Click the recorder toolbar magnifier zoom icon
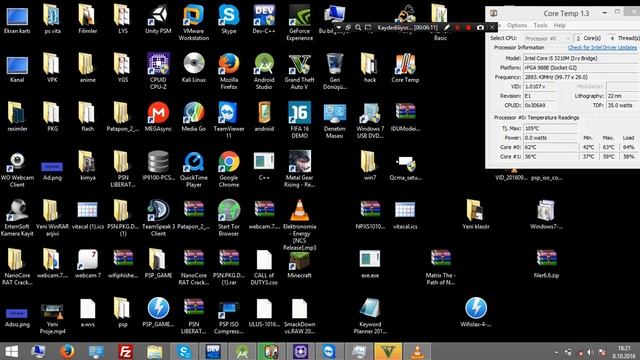 click(358, 27)
